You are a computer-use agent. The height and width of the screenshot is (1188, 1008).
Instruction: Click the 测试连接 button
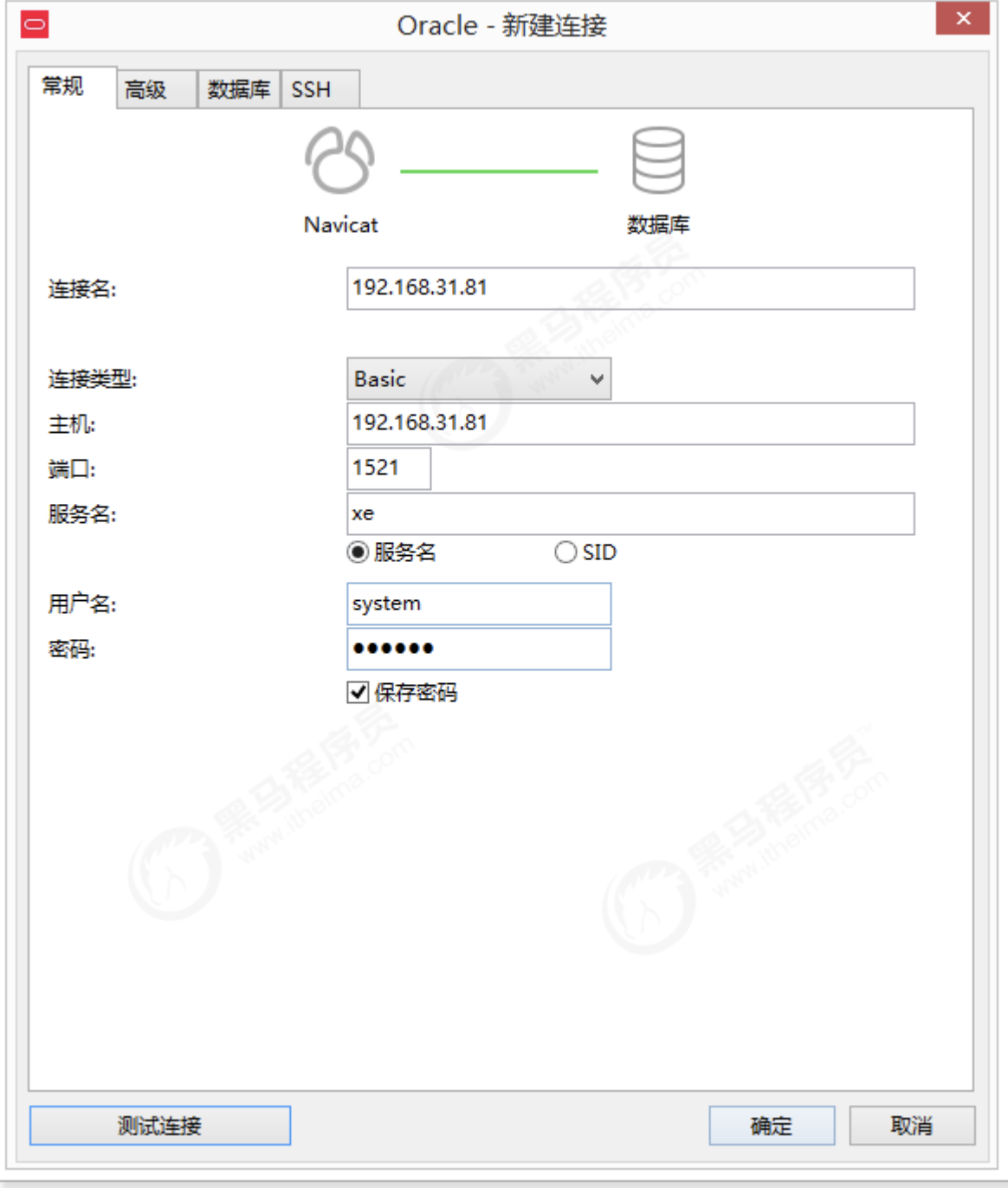pyautogui.click(x=160, y=1126)
